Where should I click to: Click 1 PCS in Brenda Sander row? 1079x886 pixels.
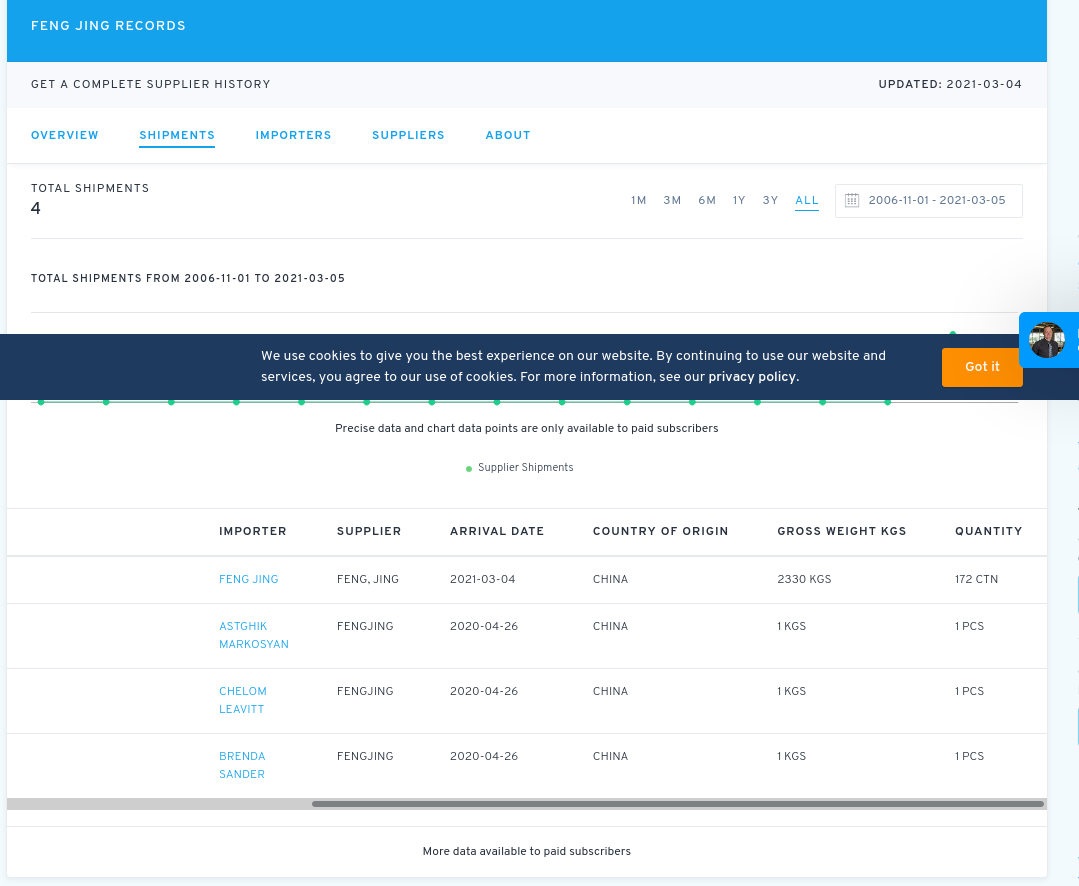coord(970,756)
